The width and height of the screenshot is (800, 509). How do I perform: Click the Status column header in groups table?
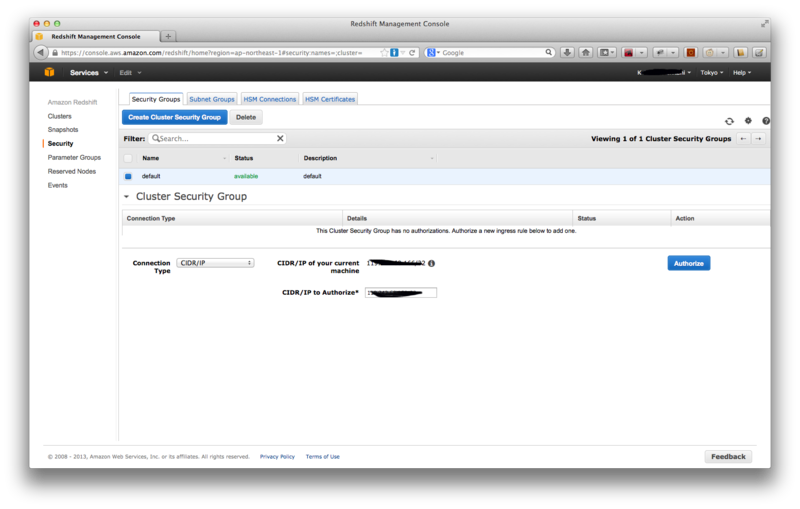click(243, 158)
